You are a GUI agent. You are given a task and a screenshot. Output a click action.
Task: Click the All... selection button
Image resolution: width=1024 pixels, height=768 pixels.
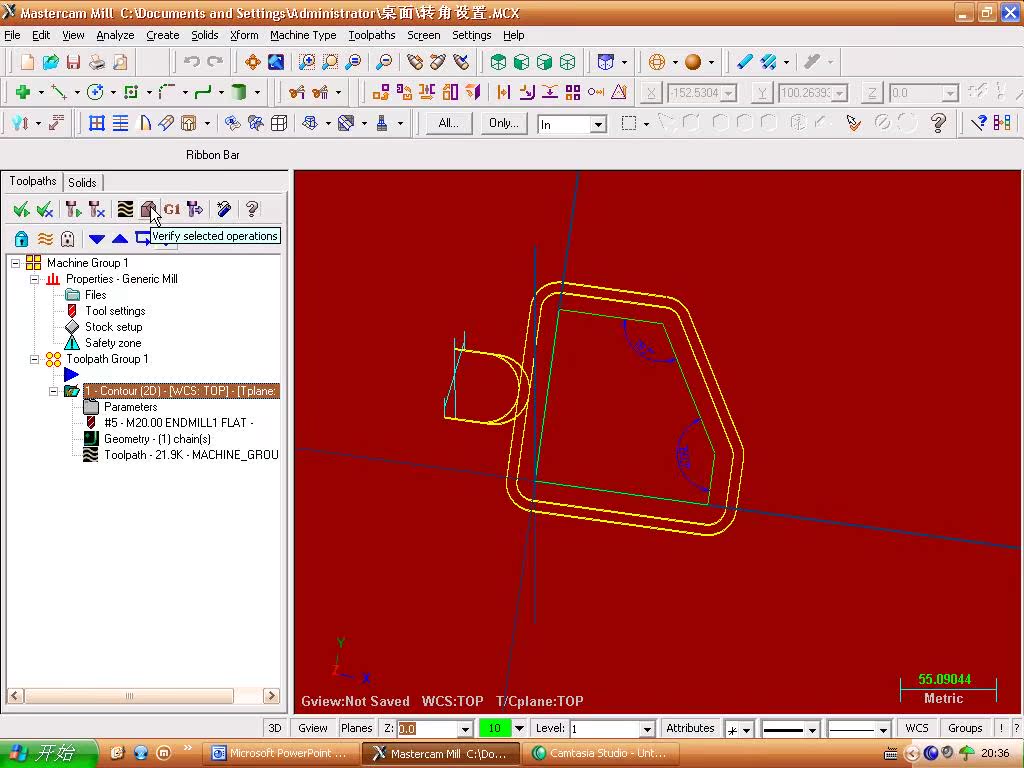448,123
